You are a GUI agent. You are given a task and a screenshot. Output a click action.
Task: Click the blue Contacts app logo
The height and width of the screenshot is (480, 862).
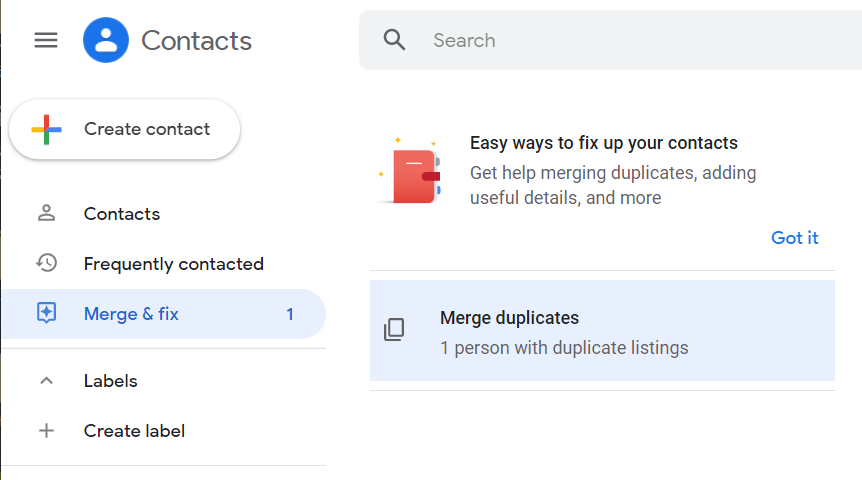[x=106, y=40]
